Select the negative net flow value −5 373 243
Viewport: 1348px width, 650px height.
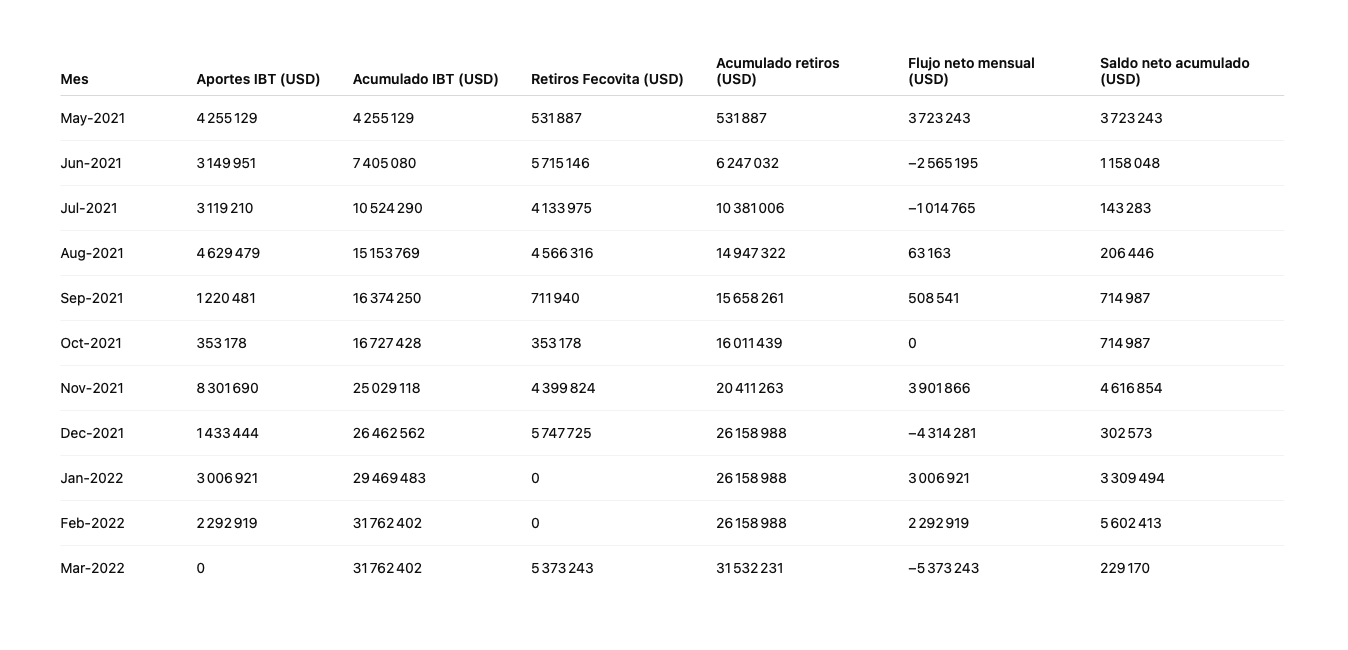coord(943,568)
